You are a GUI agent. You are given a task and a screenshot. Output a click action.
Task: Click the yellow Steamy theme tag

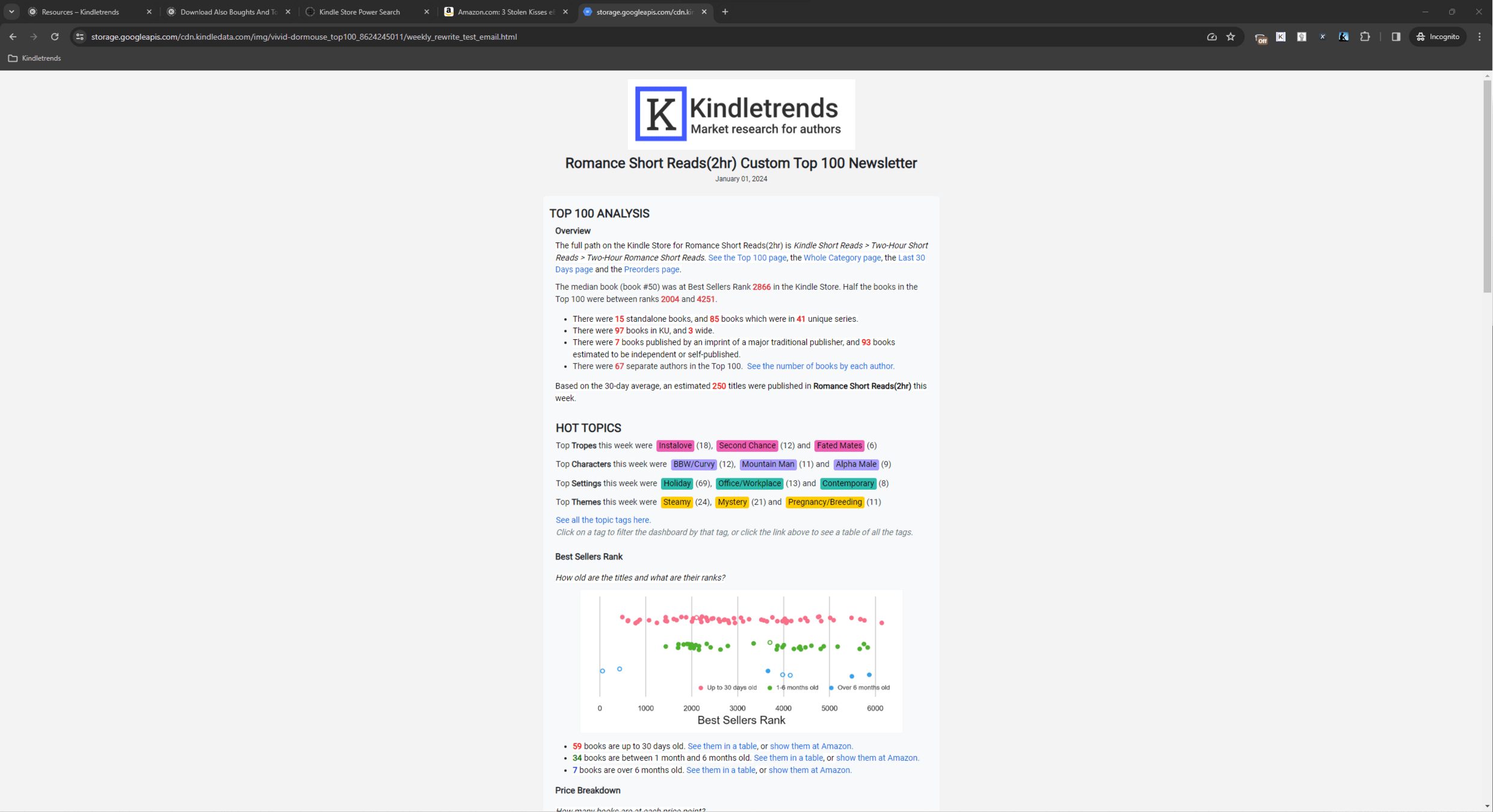click(x=676, y=502)
